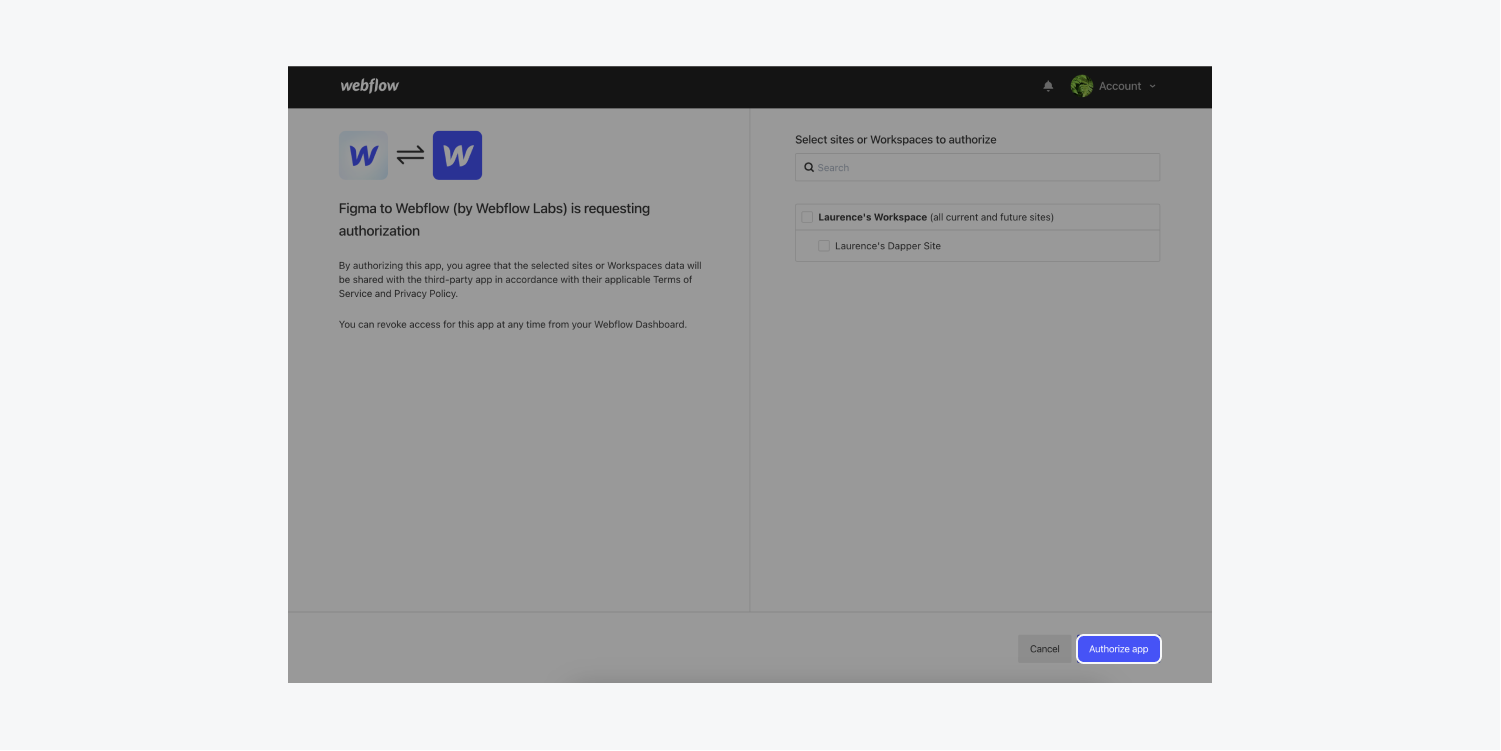Open notifications bell icon
1501x751 pixels.
coord(1048,86)
